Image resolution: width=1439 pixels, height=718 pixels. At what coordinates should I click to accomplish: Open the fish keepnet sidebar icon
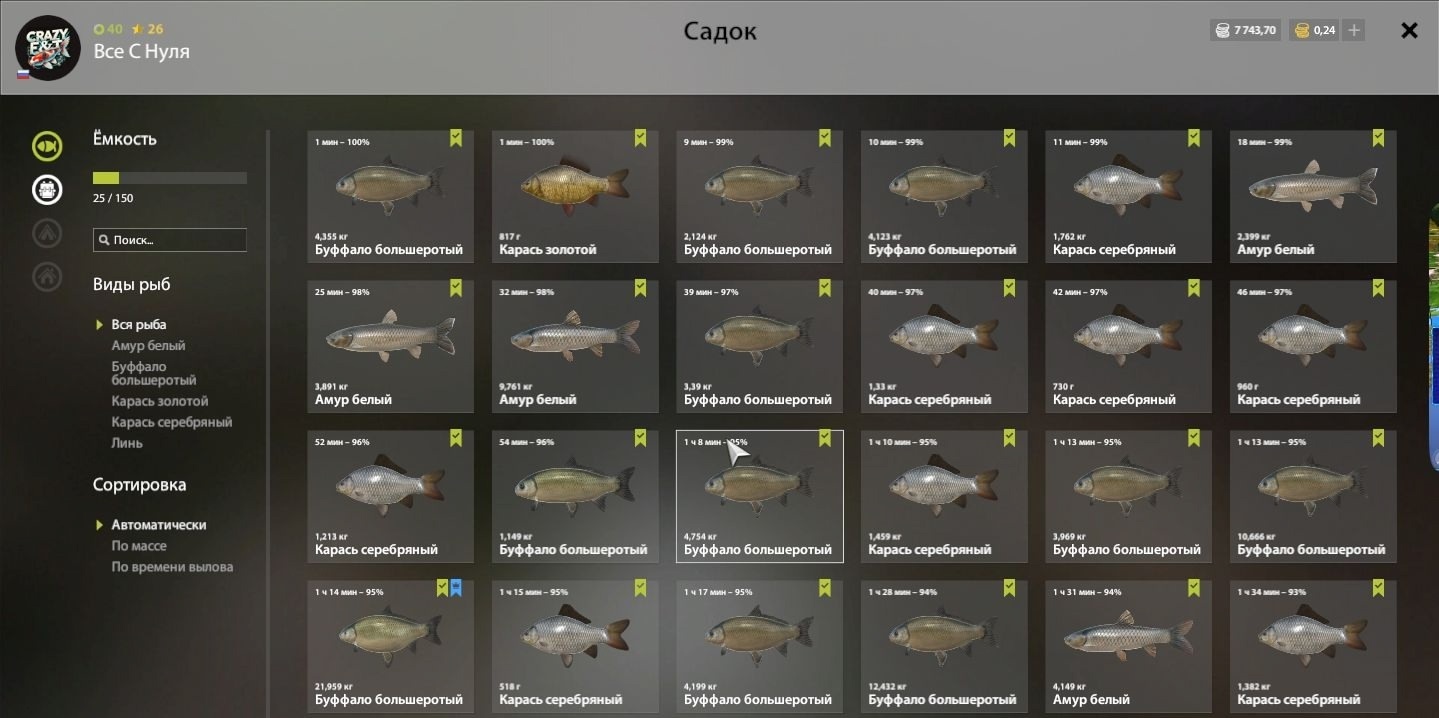point(46,146)
